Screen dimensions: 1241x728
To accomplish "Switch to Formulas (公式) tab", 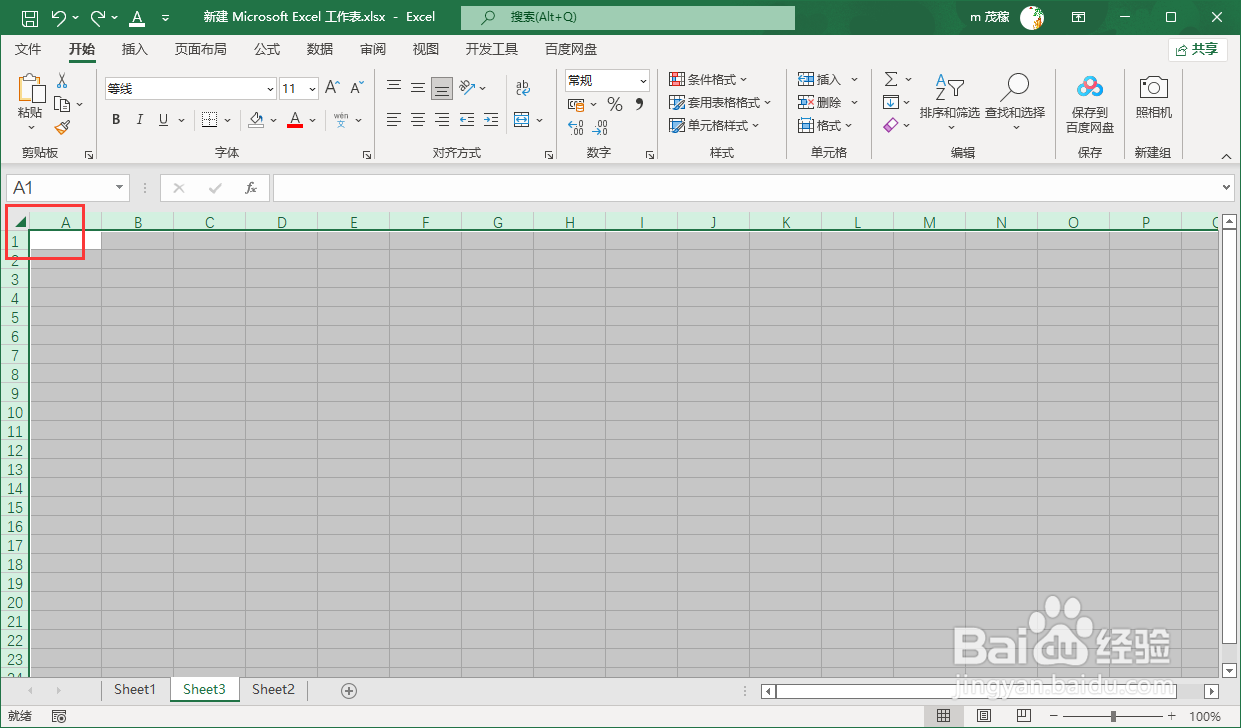I will [x=267, y=49].
